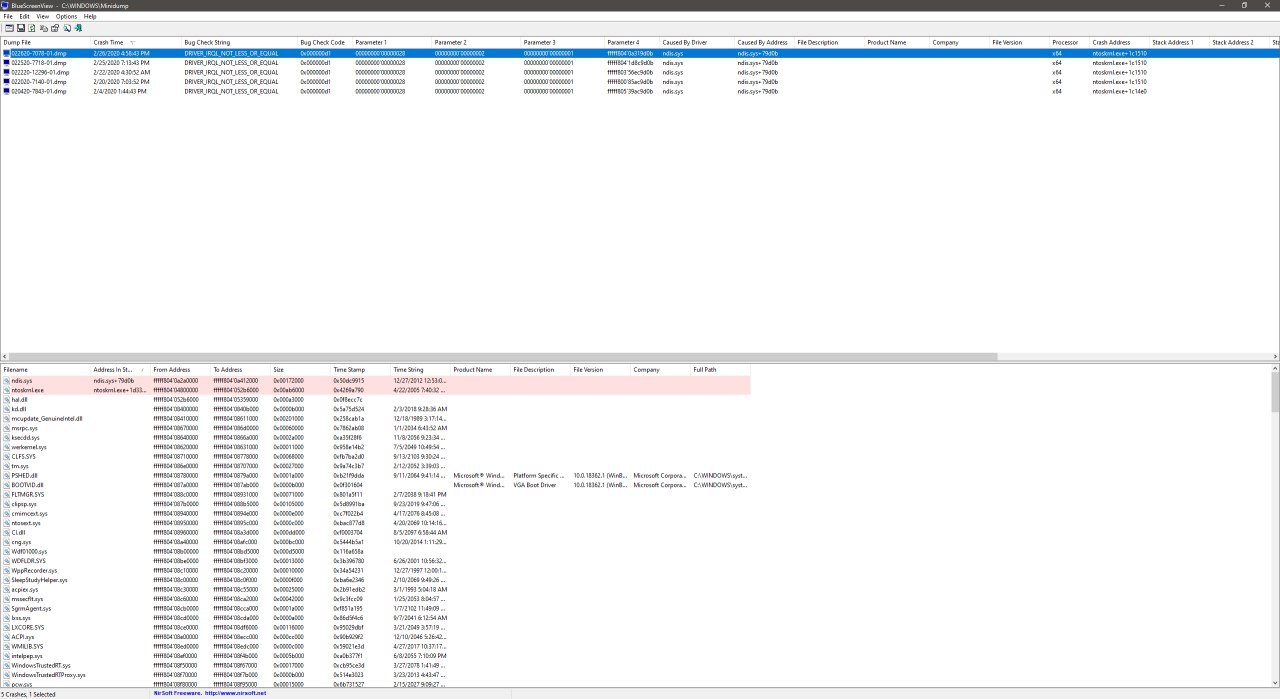Sort lower pane by Address In Stack
1280x699 pixels.
pyautogui.click(x=120, y=370)
